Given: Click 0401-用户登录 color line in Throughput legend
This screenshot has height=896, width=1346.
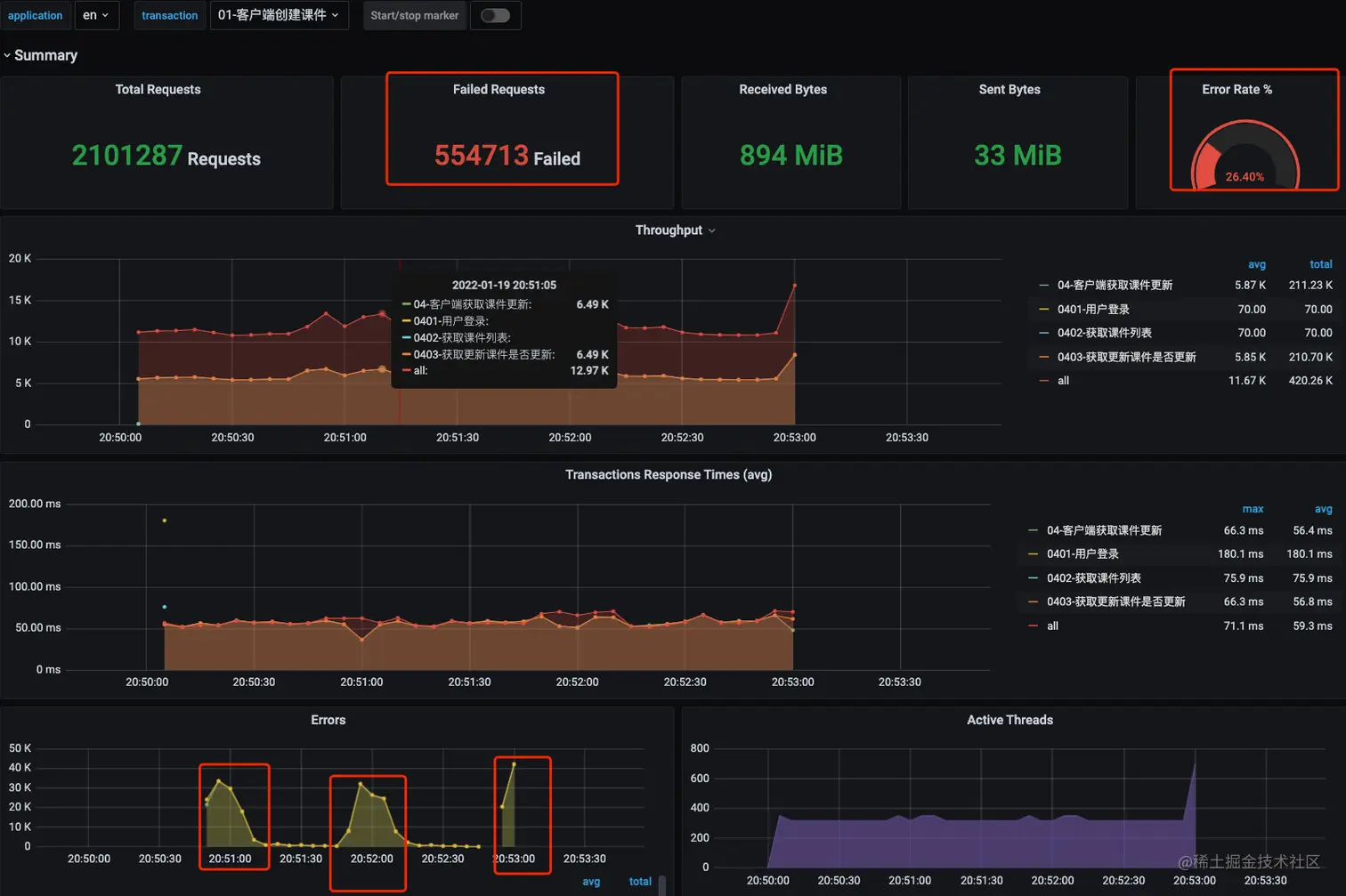Looking at the screenshot, I should coord(1043,310).
